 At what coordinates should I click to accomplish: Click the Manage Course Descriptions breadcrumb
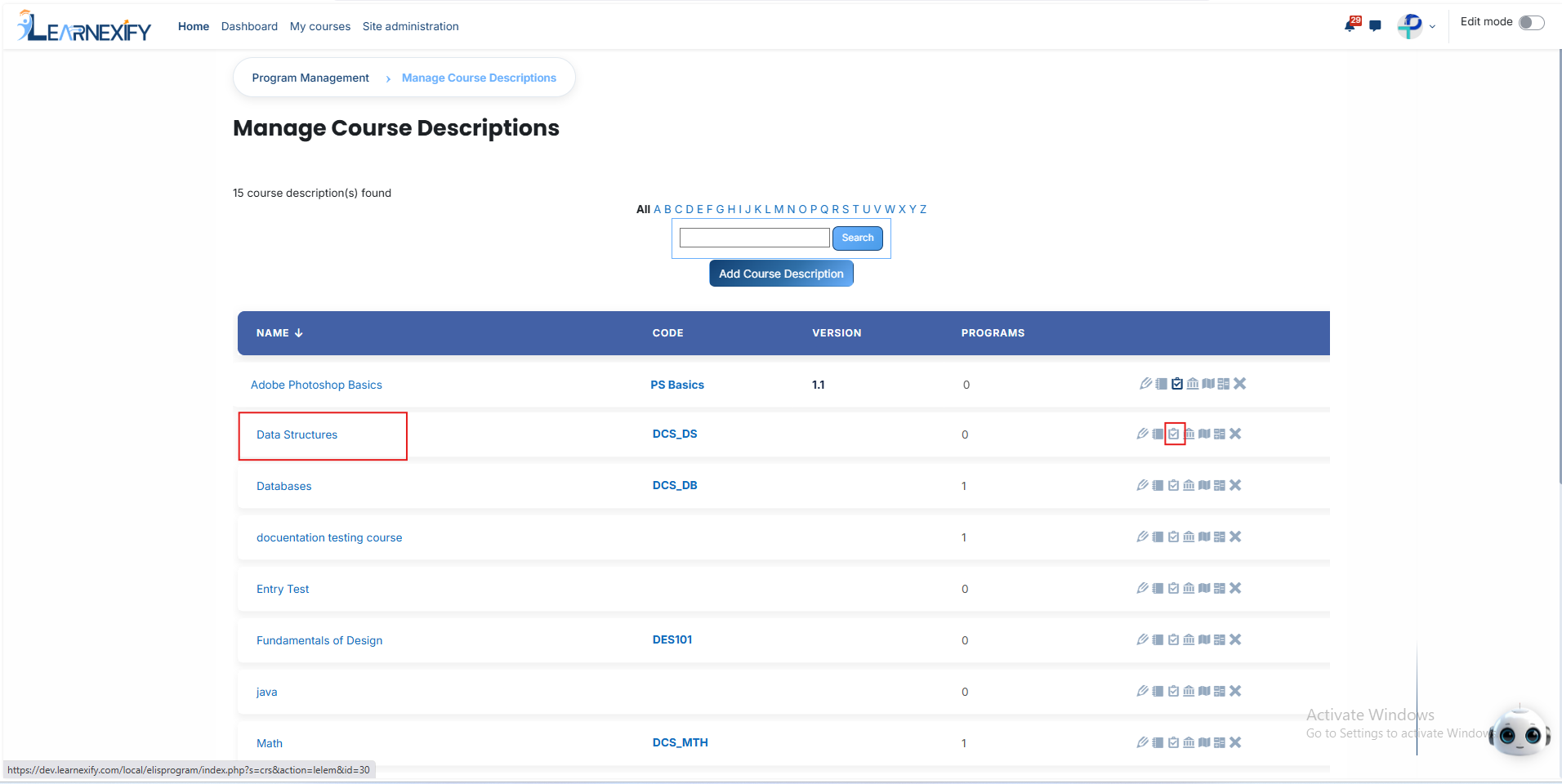(479, 78)
